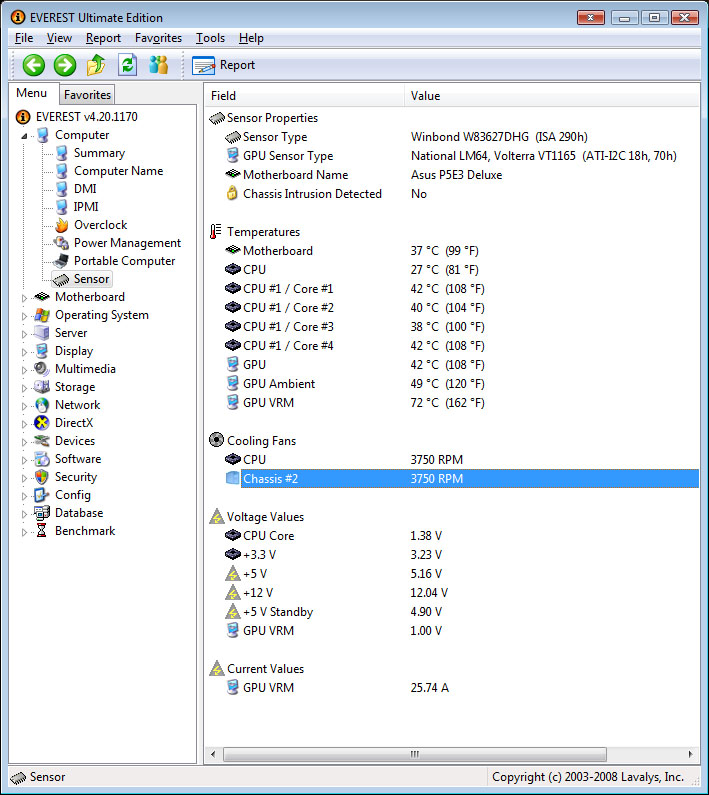
Task: Open the Favorites menu
Action: (x=158, y=38)
